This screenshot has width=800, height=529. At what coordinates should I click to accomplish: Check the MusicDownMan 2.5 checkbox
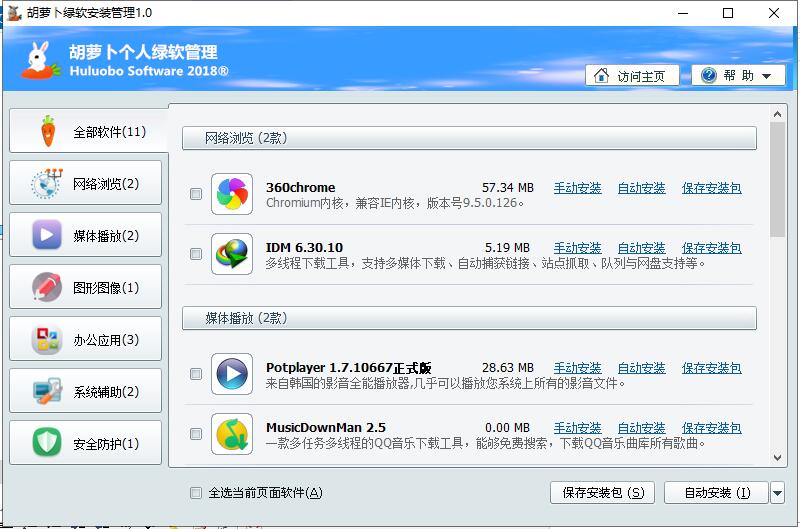click(x=196, y=434)
